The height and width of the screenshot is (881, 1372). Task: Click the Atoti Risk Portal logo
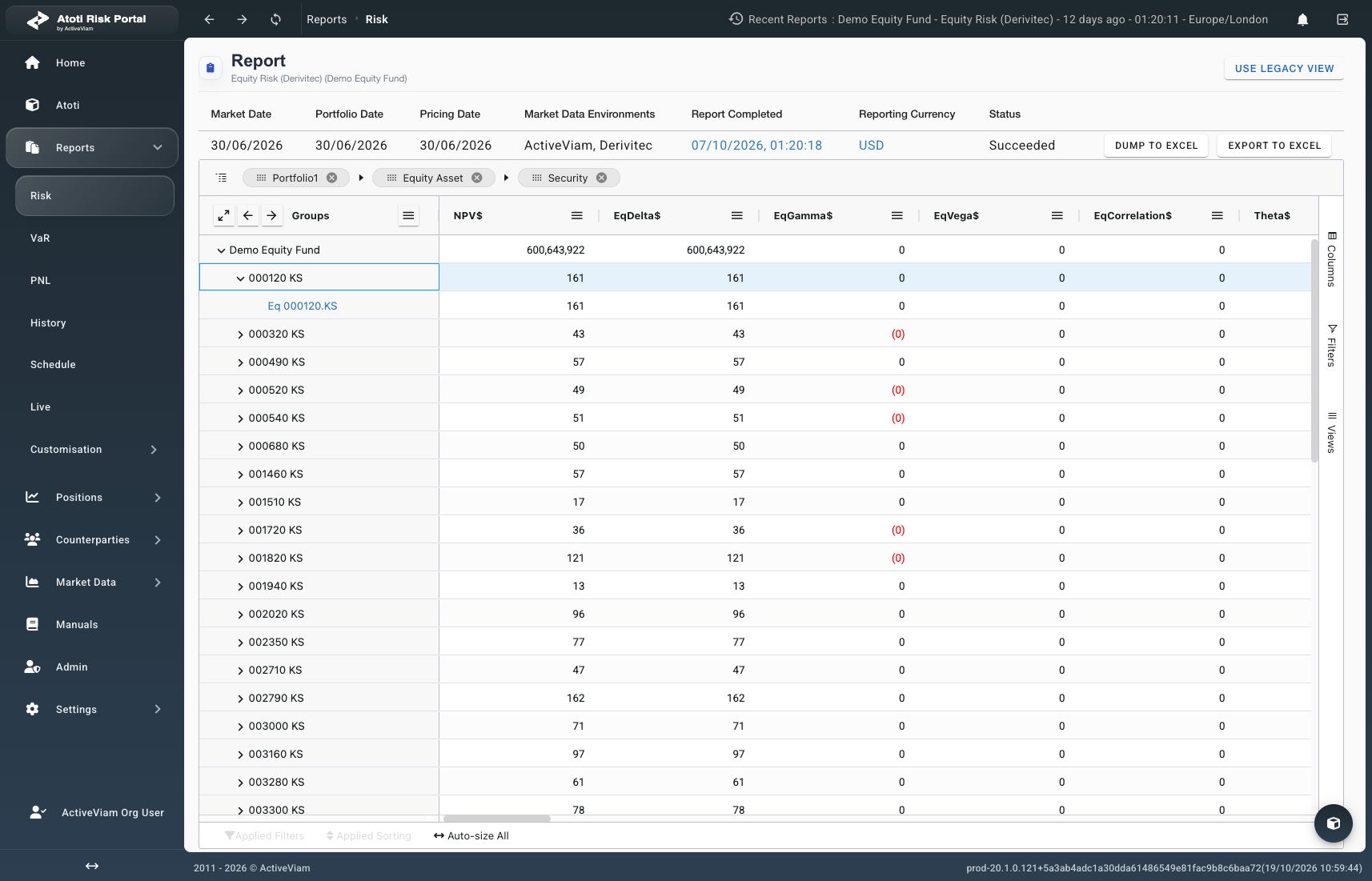(x=92, y=20)
